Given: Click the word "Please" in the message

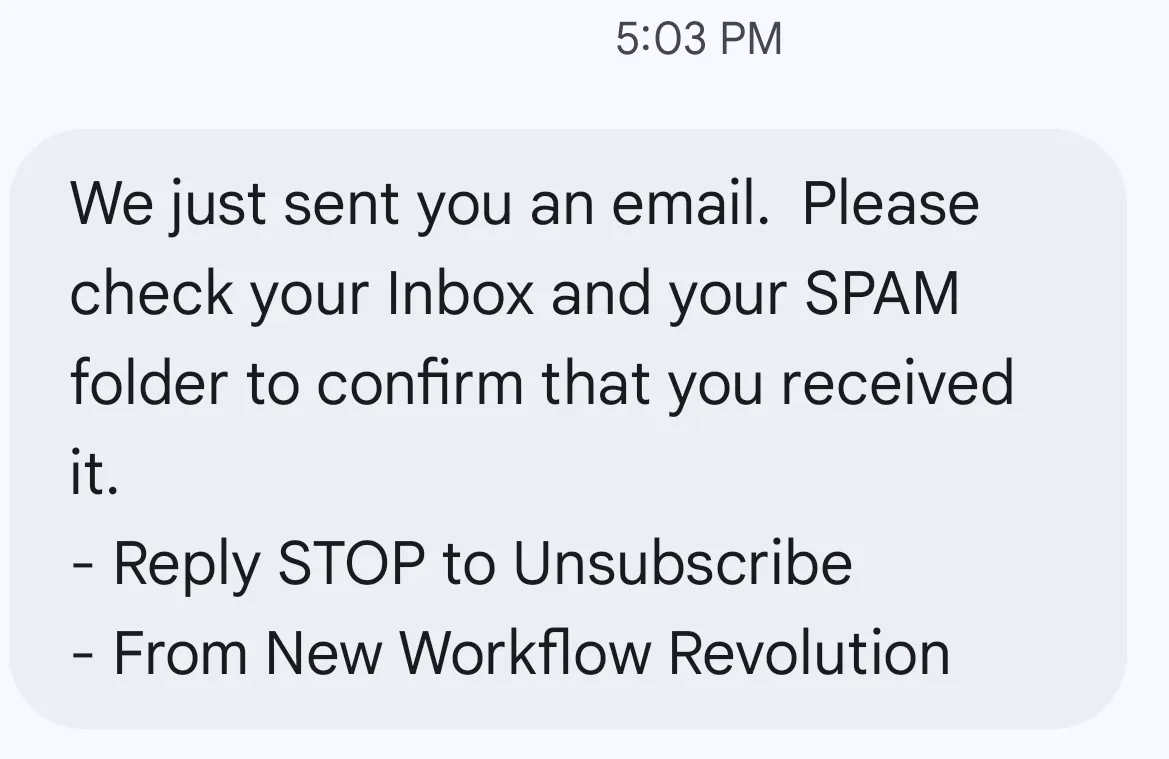Looking at the screenshot, I should [x=890, y=204].
